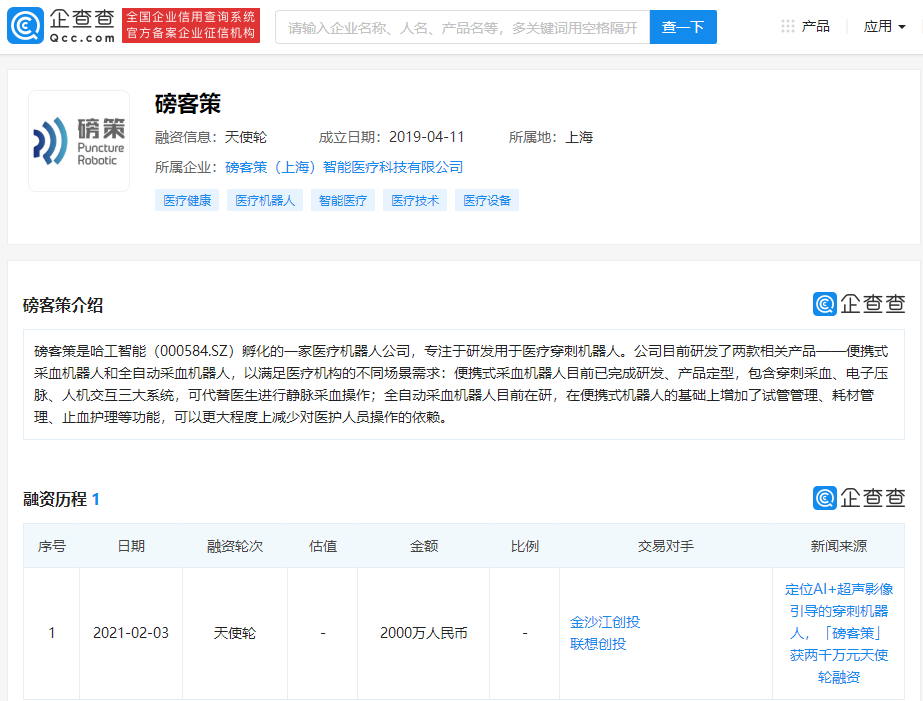Click the 查一下 search button

click(683, 27)
